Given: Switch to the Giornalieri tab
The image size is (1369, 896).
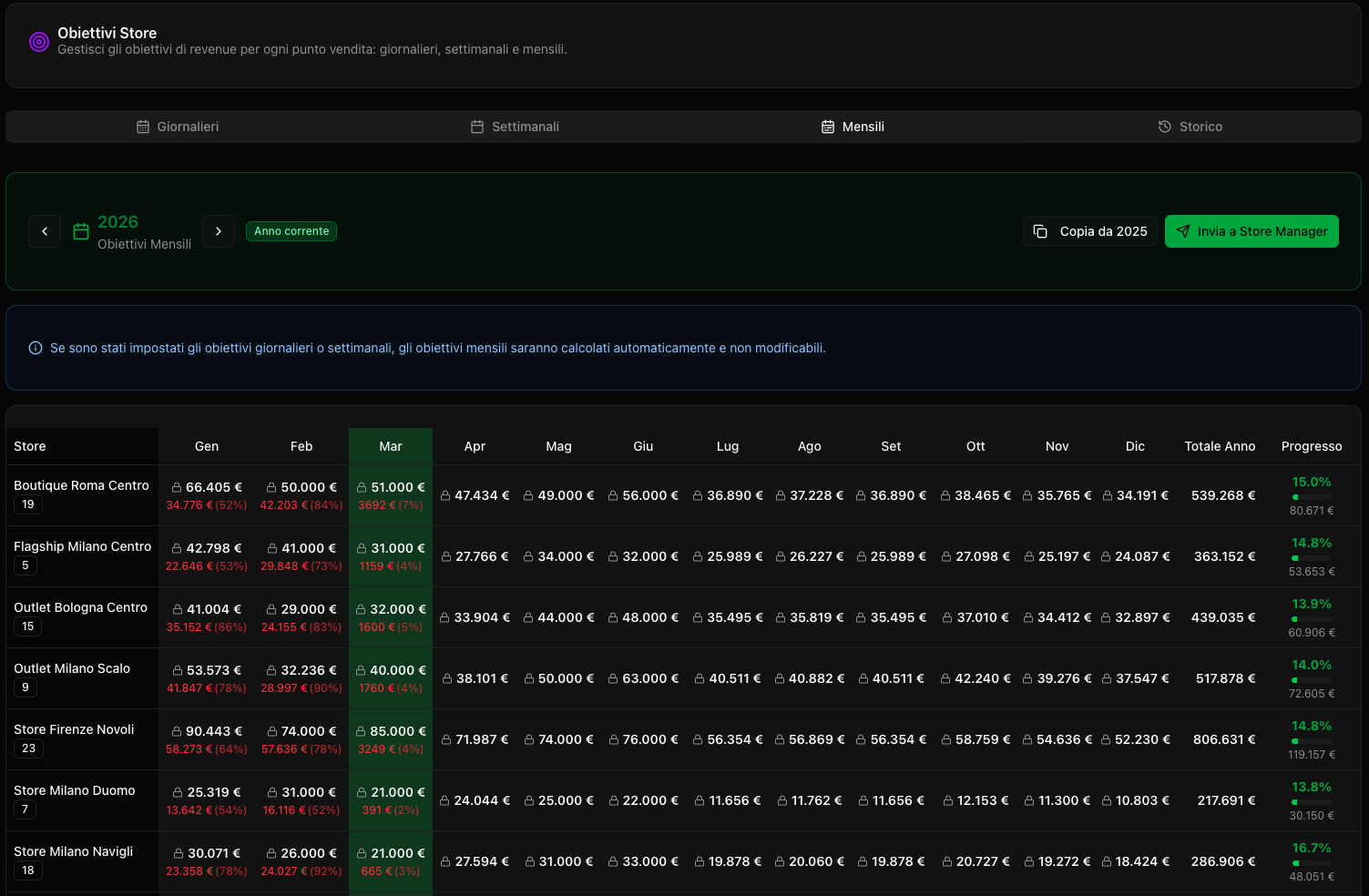Looking at the screenshot, I should (178, 127).
